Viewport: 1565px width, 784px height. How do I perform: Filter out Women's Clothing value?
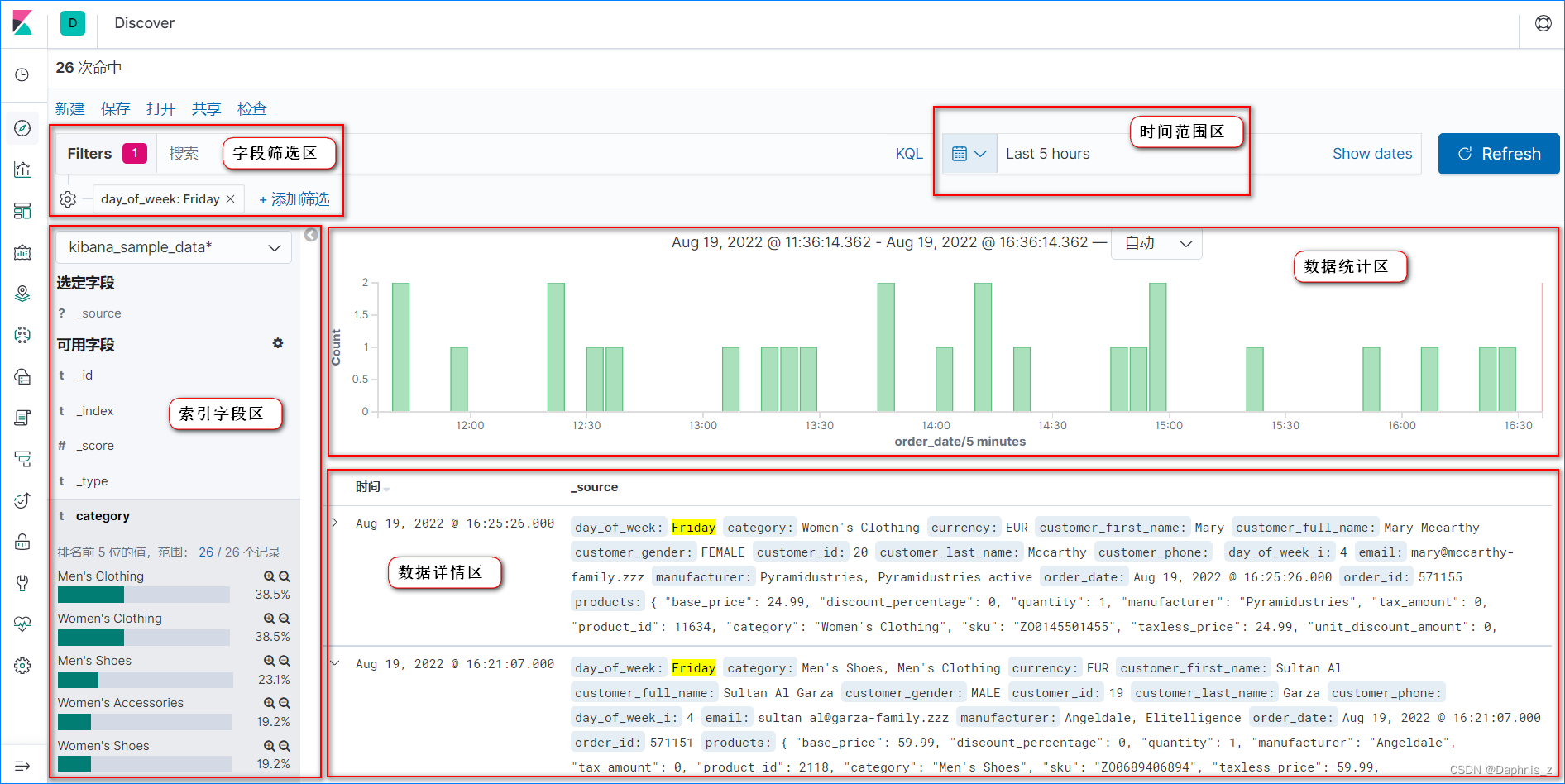(285, 619)
